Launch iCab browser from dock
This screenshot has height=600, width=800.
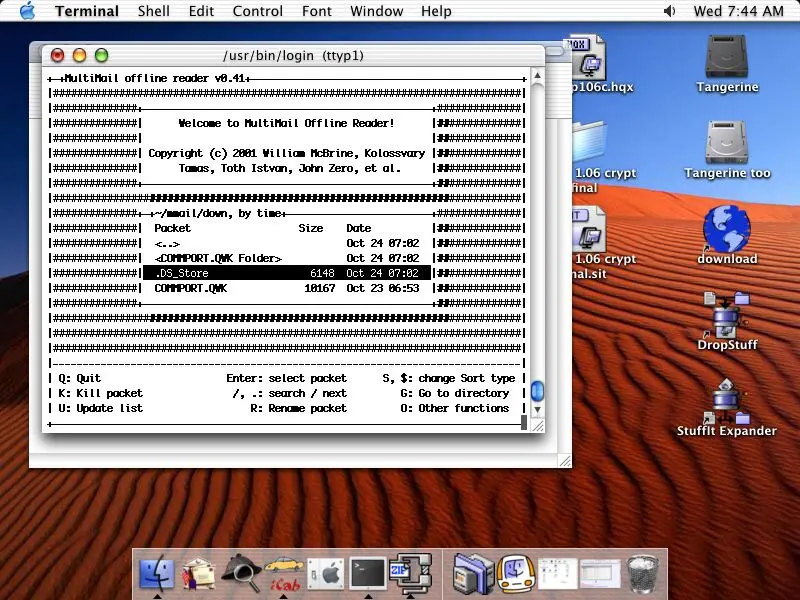[x=283, y=573]
